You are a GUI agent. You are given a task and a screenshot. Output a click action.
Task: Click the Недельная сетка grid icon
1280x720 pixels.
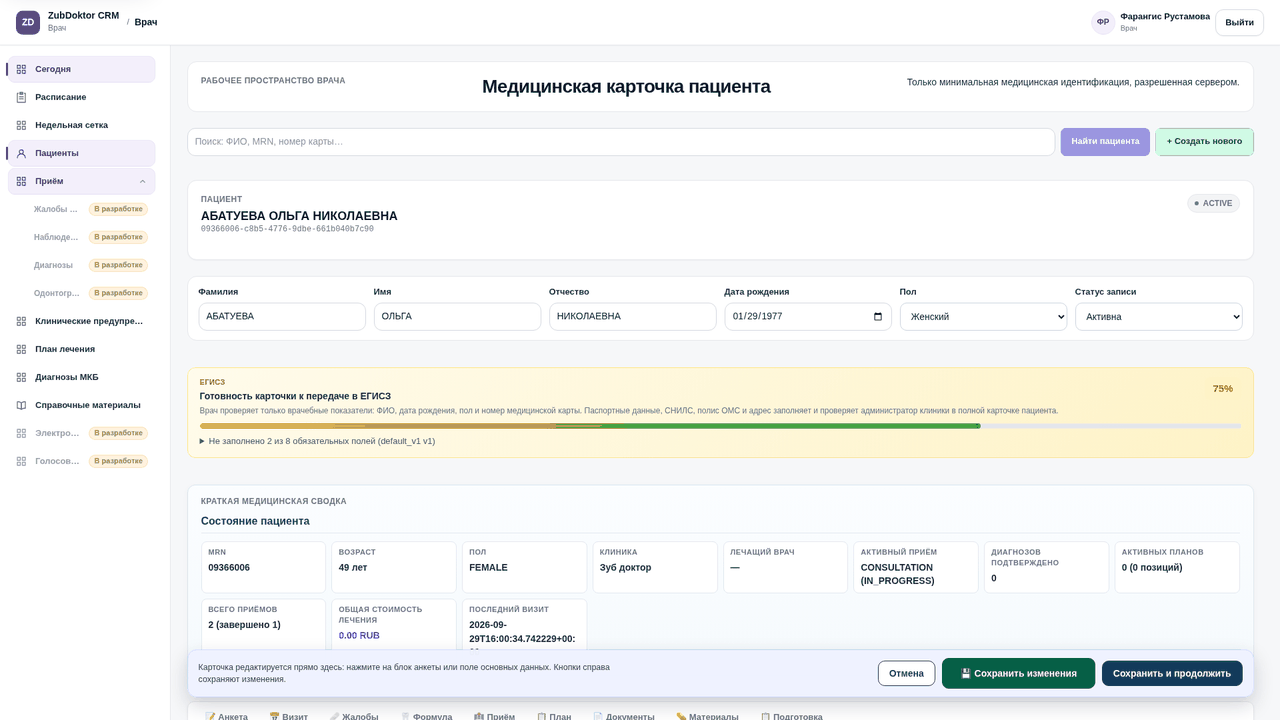point(21,125)
